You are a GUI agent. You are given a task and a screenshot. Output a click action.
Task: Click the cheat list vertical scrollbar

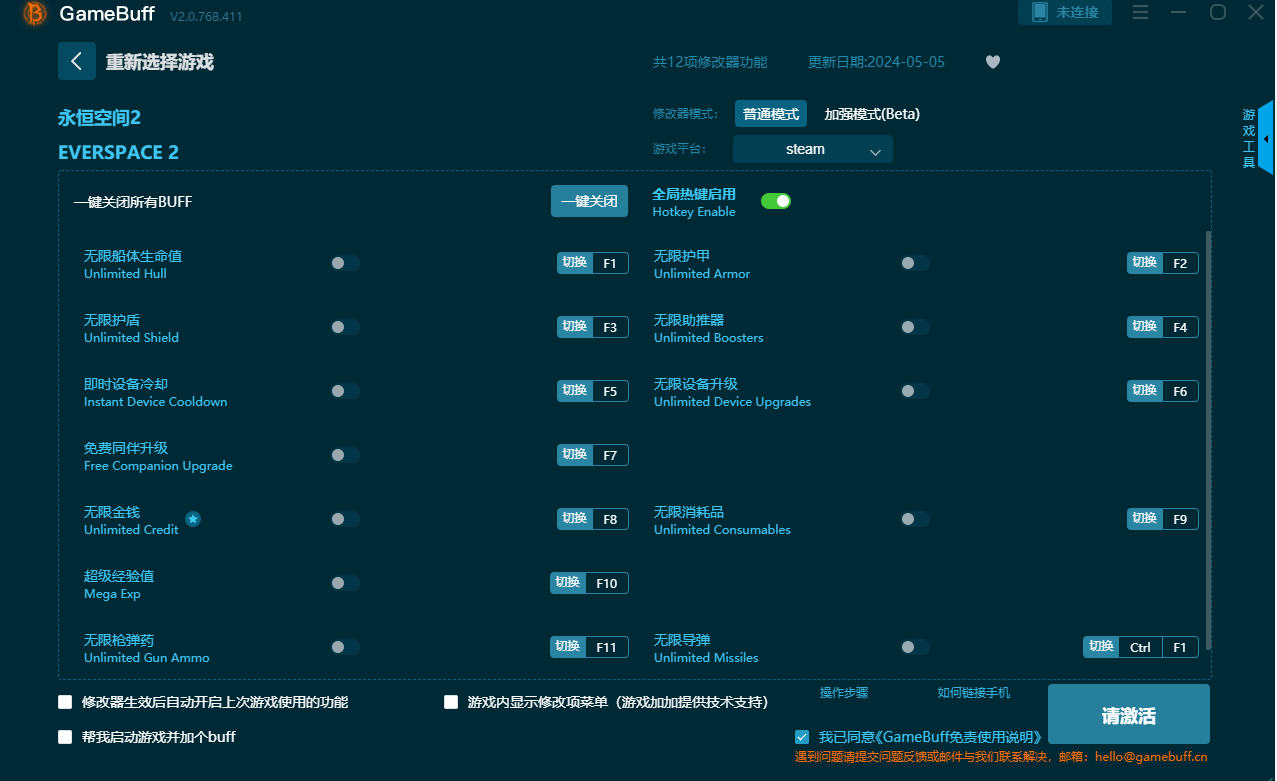pos(1208,440)
